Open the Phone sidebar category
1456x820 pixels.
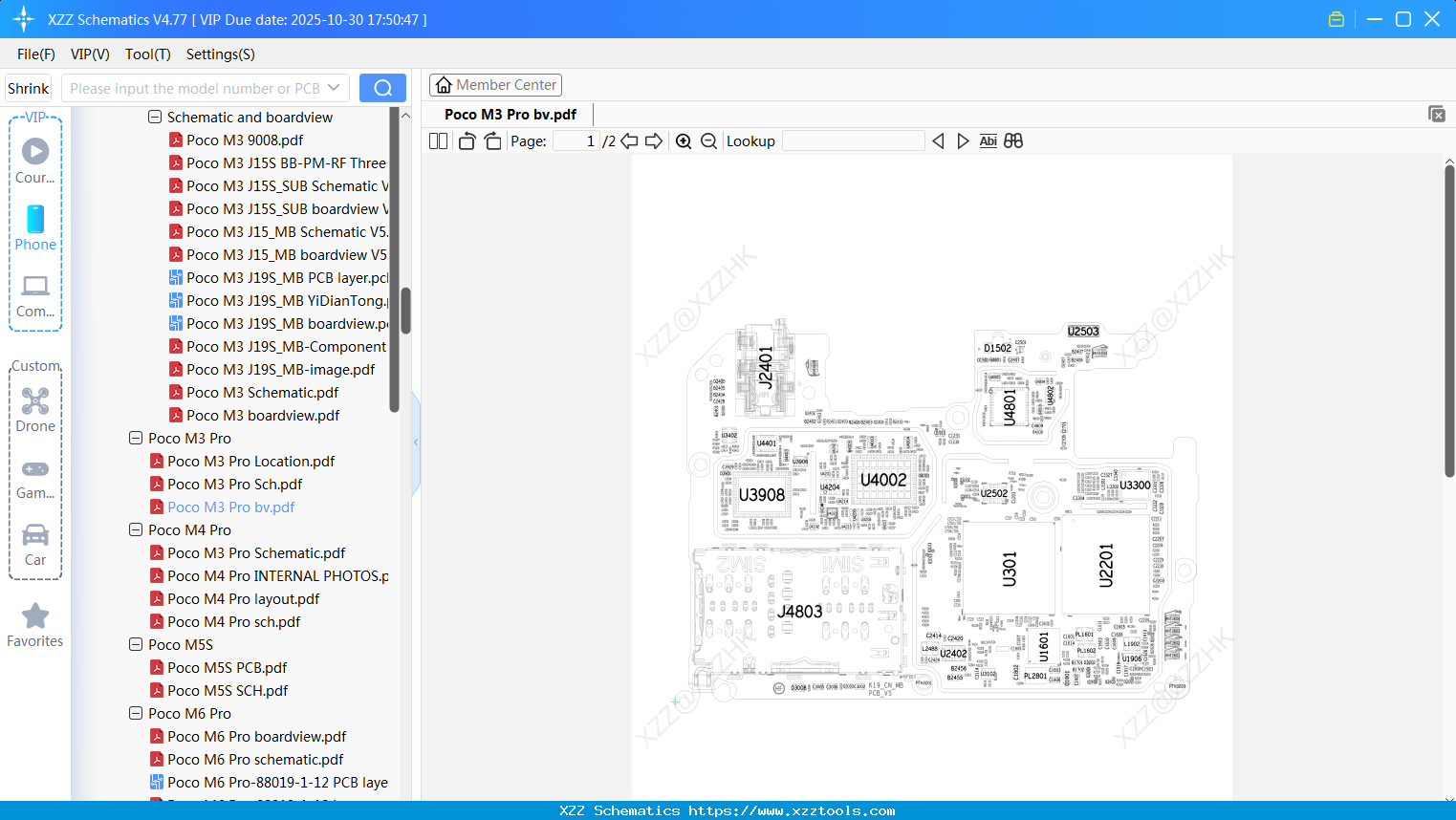[x=35, y=227]
